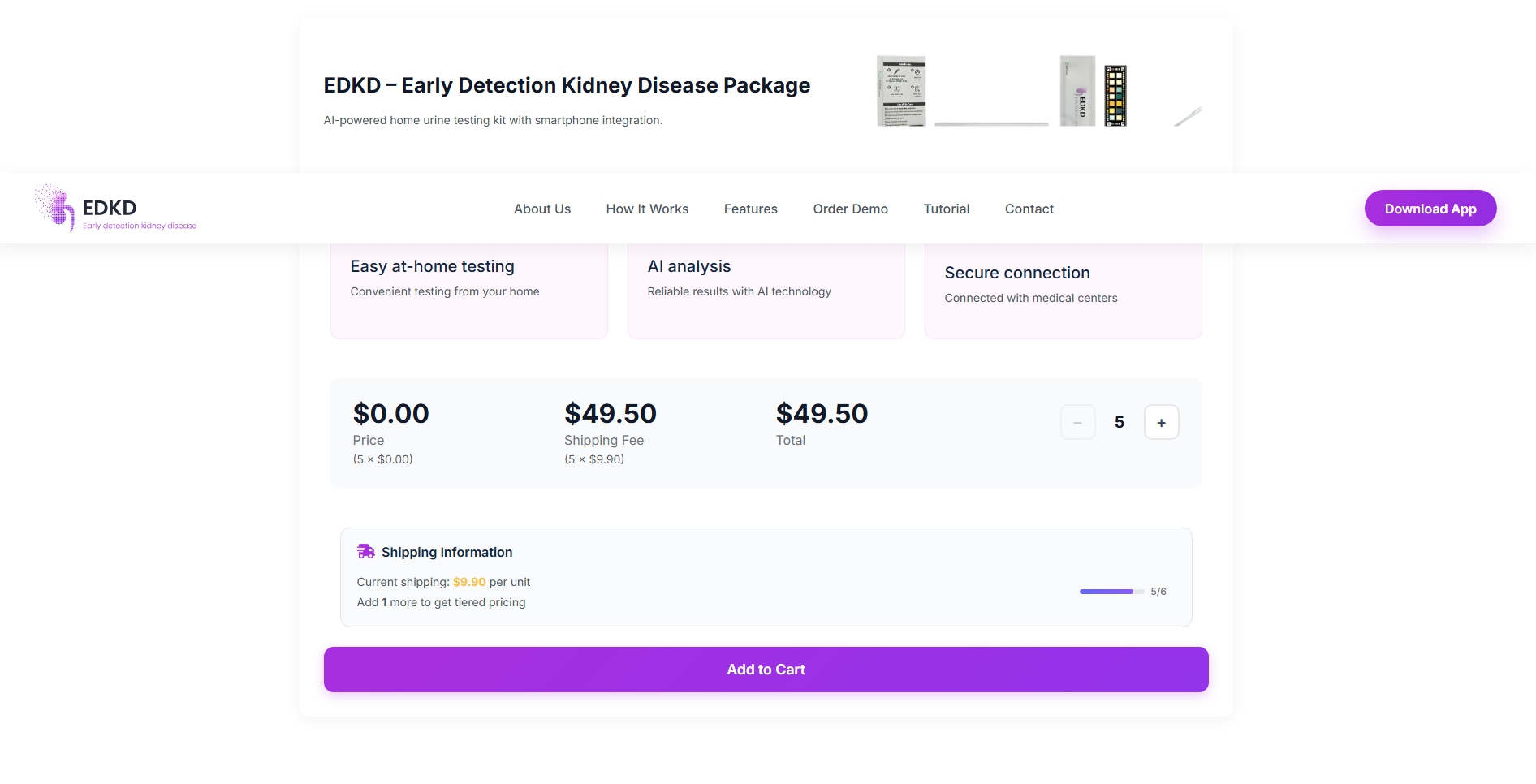This screenshot has width=1536, height=784.
Task: Click the shipping truck icon
Action: [x=366, y=552]
